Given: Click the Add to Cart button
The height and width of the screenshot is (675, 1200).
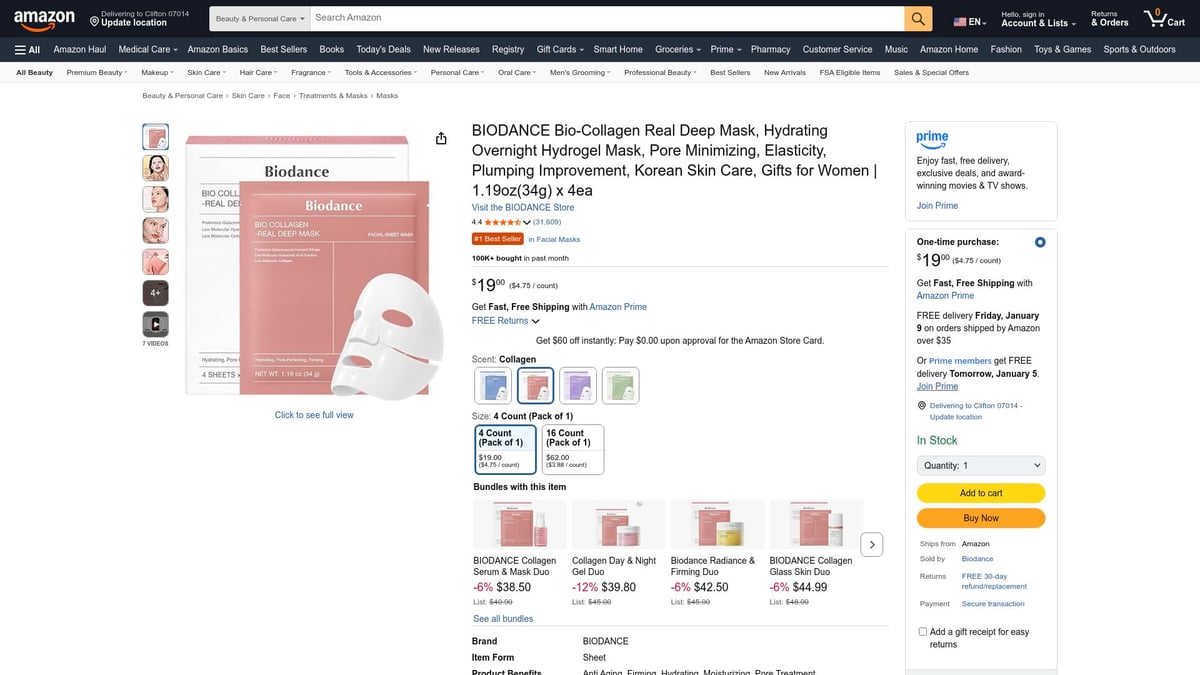Looking at the screenshot, I should click(x=980, y=493).
